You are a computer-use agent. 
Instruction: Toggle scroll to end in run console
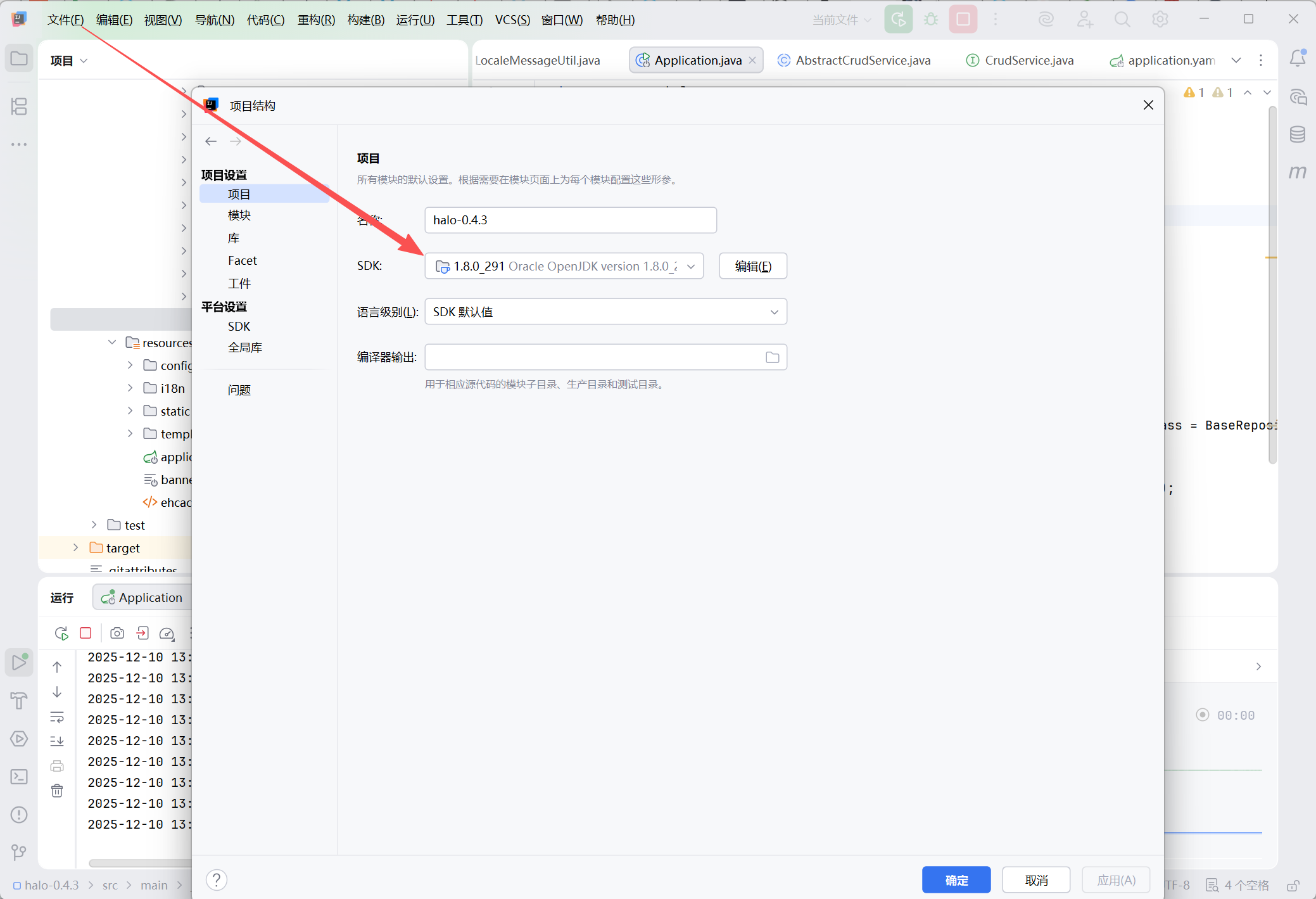click(x=57, y=741)
